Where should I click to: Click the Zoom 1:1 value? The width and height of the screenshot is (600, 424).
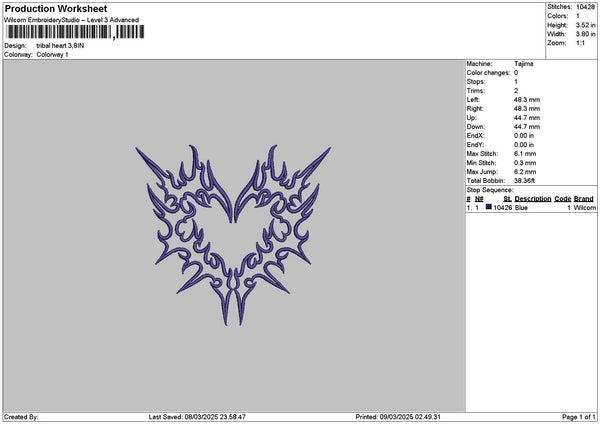point(580,43)
